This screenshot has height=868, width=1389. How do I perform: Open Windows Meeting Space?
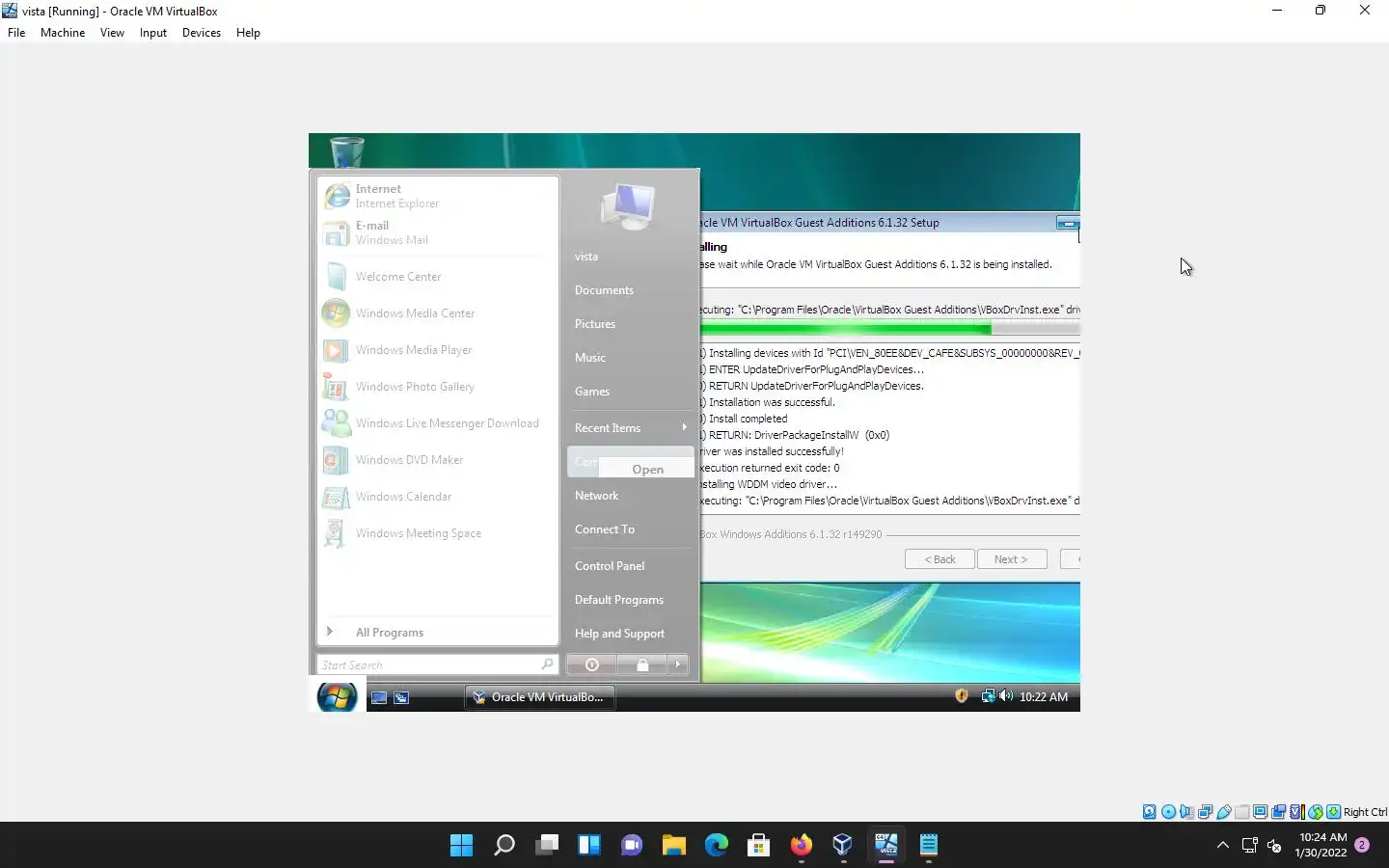coord(437,533)
